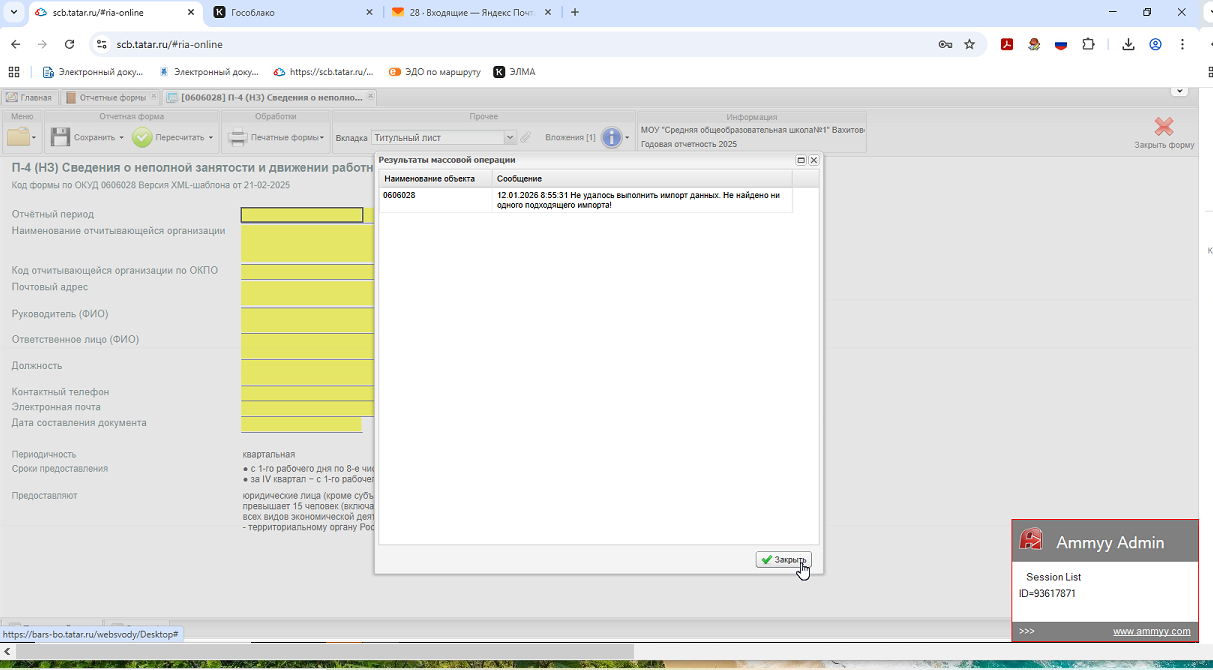Open the browser tab search chevron
This screenshot has height=670, width=1213.
(13, 13)
